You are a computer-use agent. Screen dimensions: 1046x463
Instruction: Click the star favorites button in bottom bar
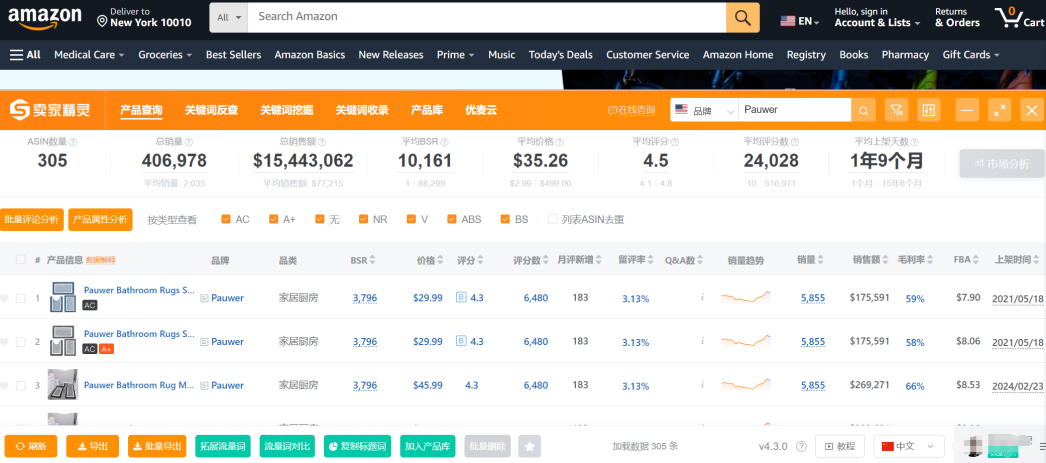530,446
